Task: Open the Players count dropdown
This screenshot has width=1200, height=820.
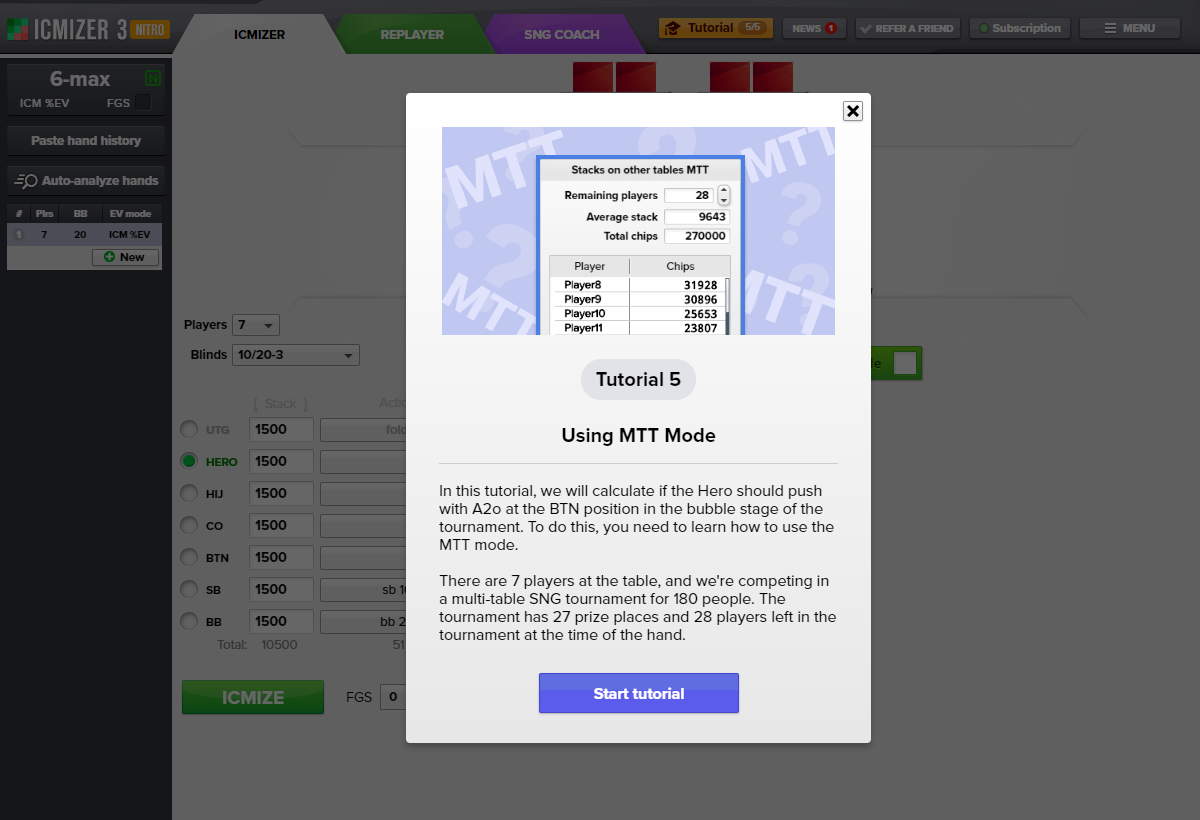Action: point(256,325)
